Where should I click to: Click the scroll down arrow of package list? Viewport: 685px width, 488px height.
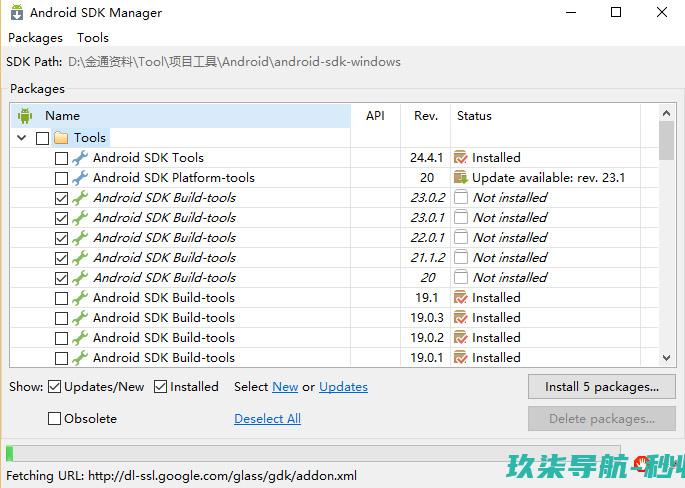click(x=667, y=358)
